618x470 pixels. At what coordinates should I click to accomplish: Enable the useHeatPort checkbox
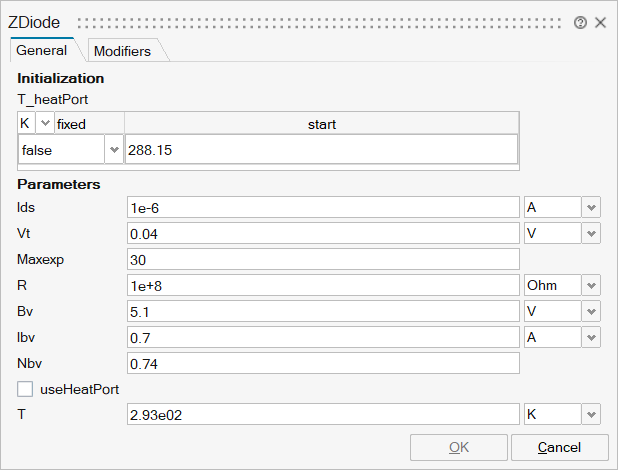[25, 388]
